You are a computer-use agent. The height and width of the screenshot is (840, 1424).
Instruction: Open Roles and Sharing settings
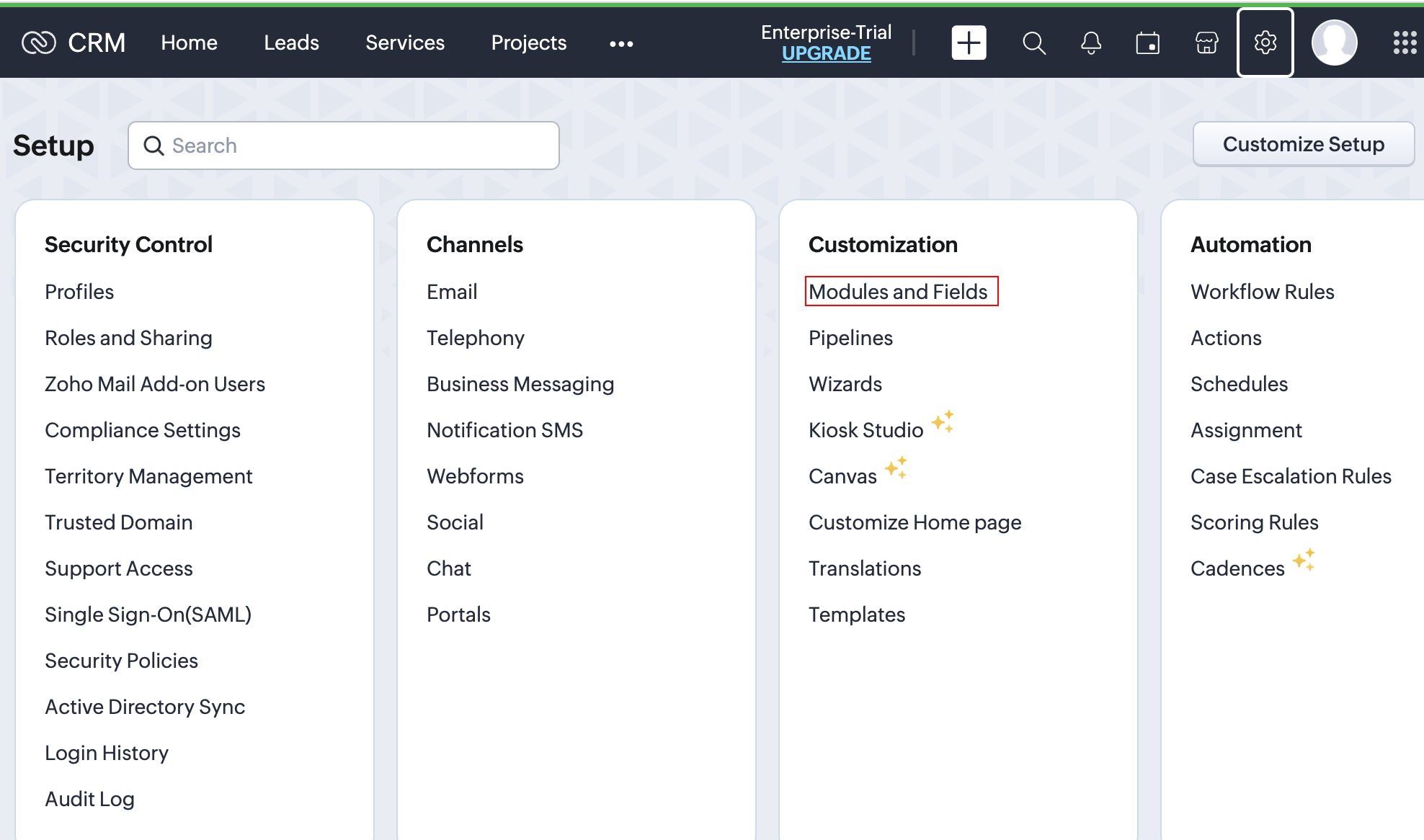click(x=128, y=338)
